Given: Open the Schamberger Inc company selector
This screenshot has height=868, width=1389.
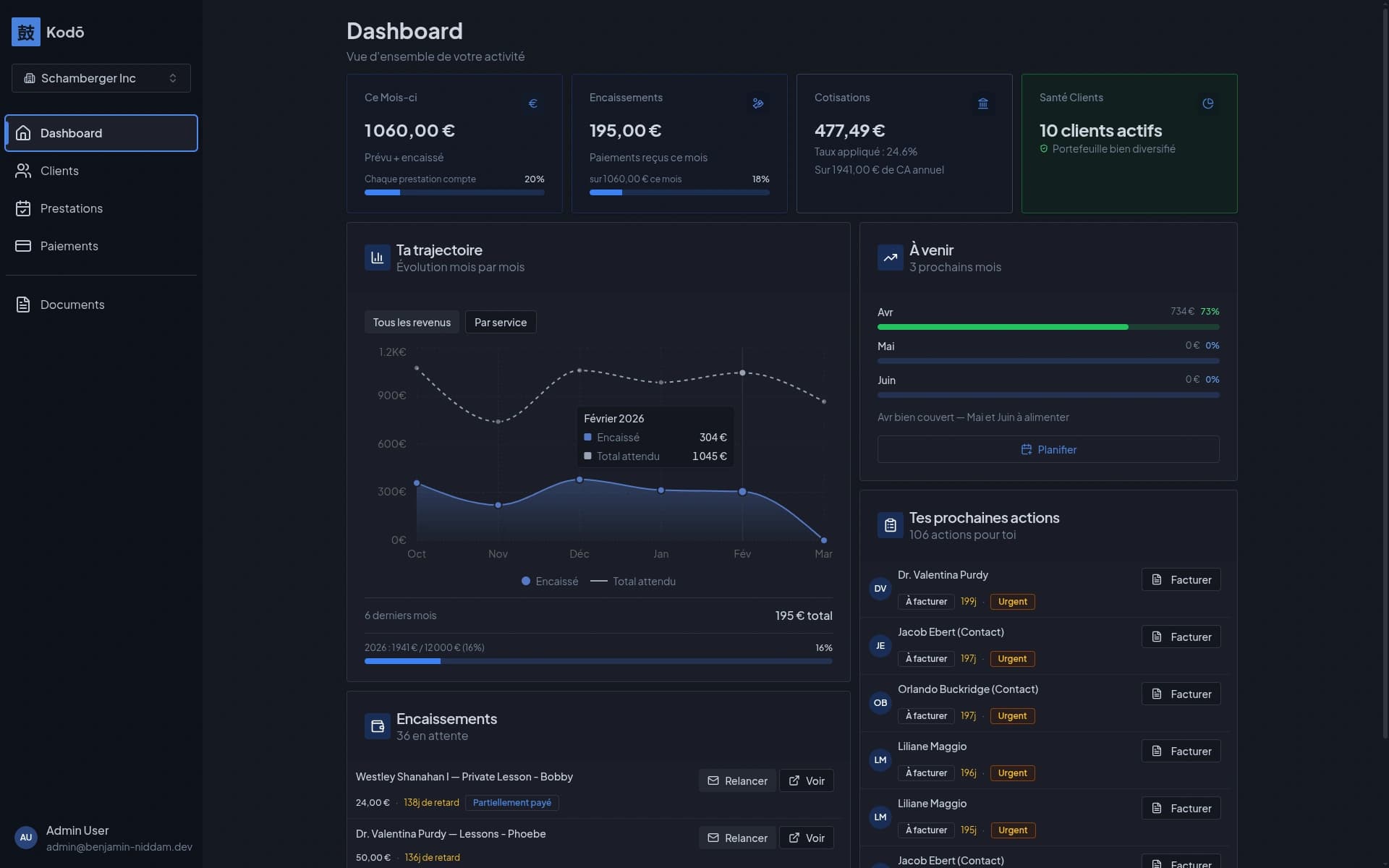Looking at the screenshot, I should tap(101, 77).
